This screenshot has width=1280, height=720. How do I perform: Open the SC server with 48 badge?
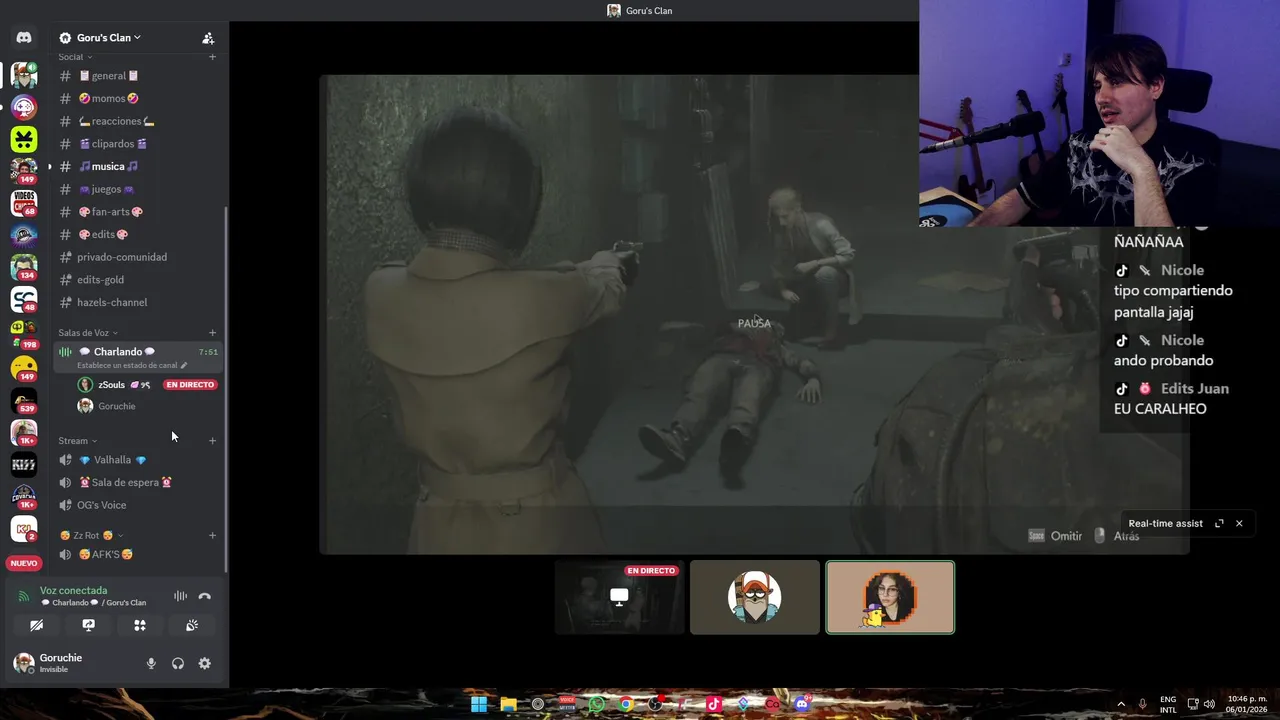click(24, 299)
